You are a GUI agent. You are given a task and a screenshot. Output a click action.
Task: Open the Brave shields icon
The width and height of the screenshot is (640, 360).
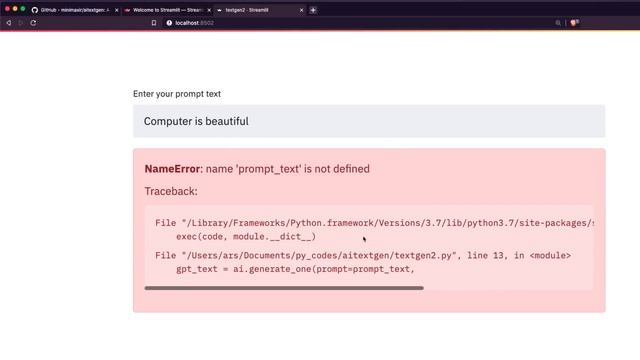coord(574,23)
